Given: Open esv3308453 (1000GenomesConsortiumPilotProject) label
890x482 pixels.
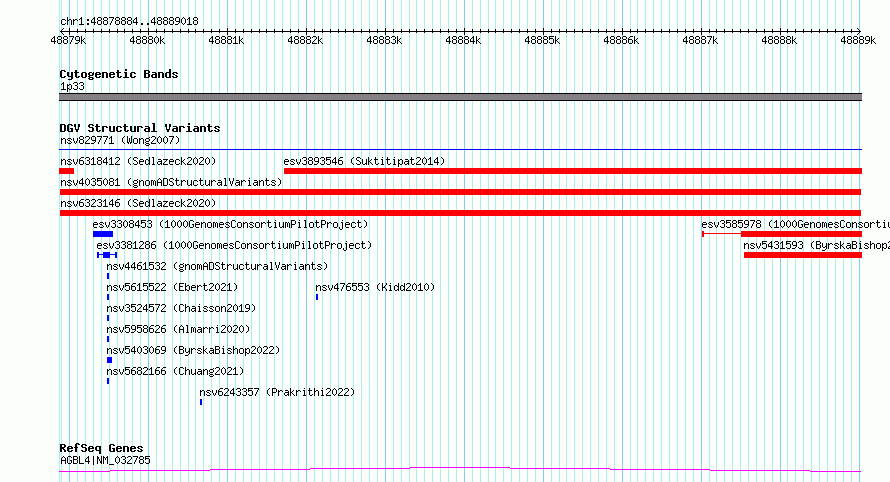Looking at the screenshot, I should [230, 224].
